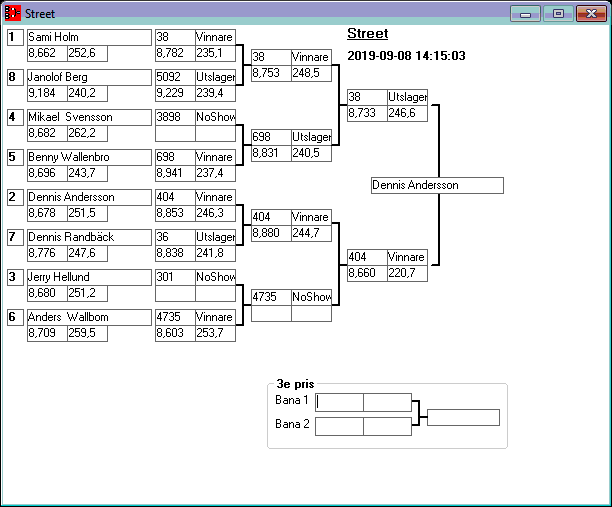Click the Street app icon in title bar
612x507 pixels.
point(12,14)
